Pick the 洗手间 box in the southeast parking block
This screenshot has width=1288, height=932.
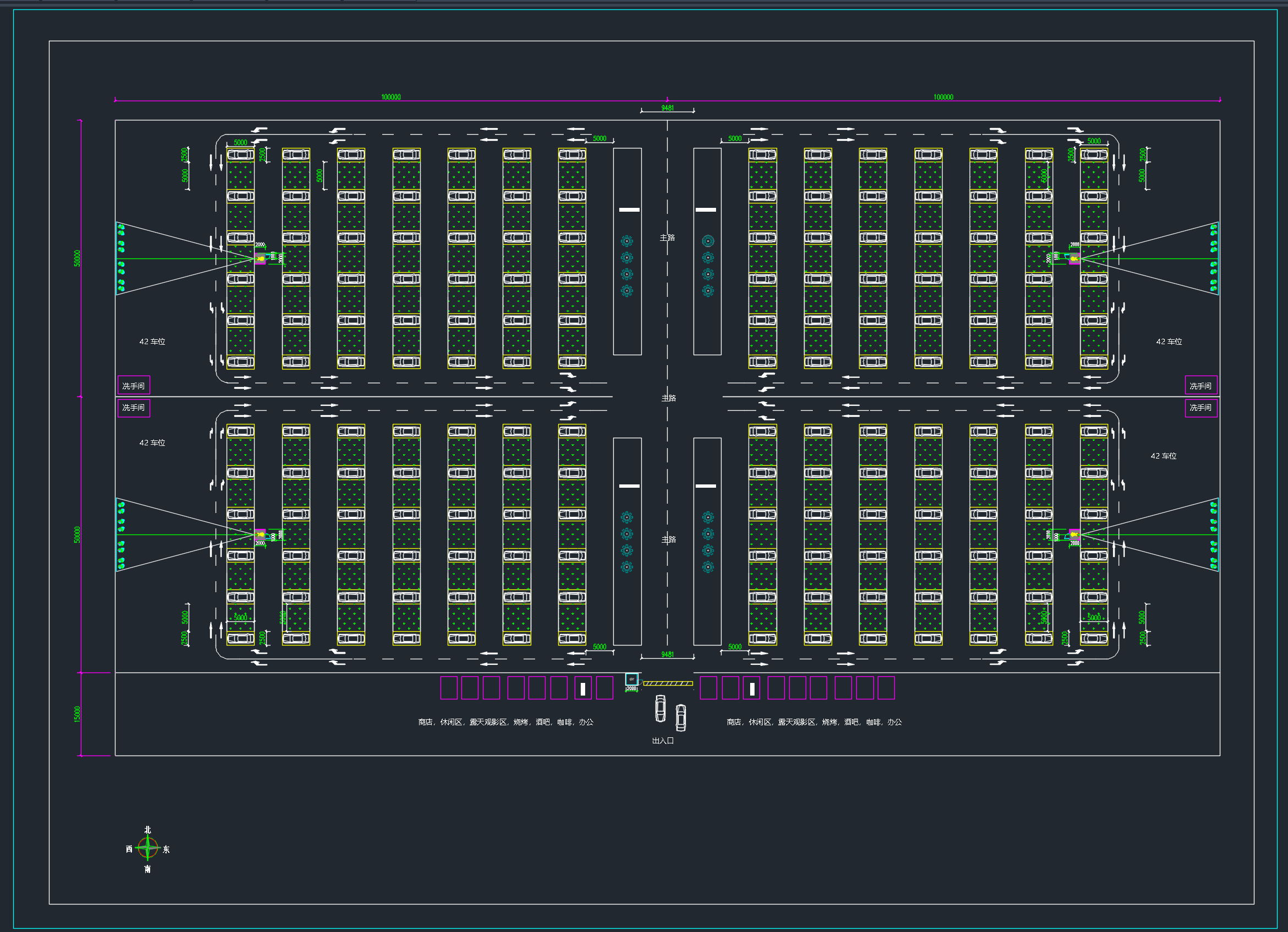(1201, 408)
